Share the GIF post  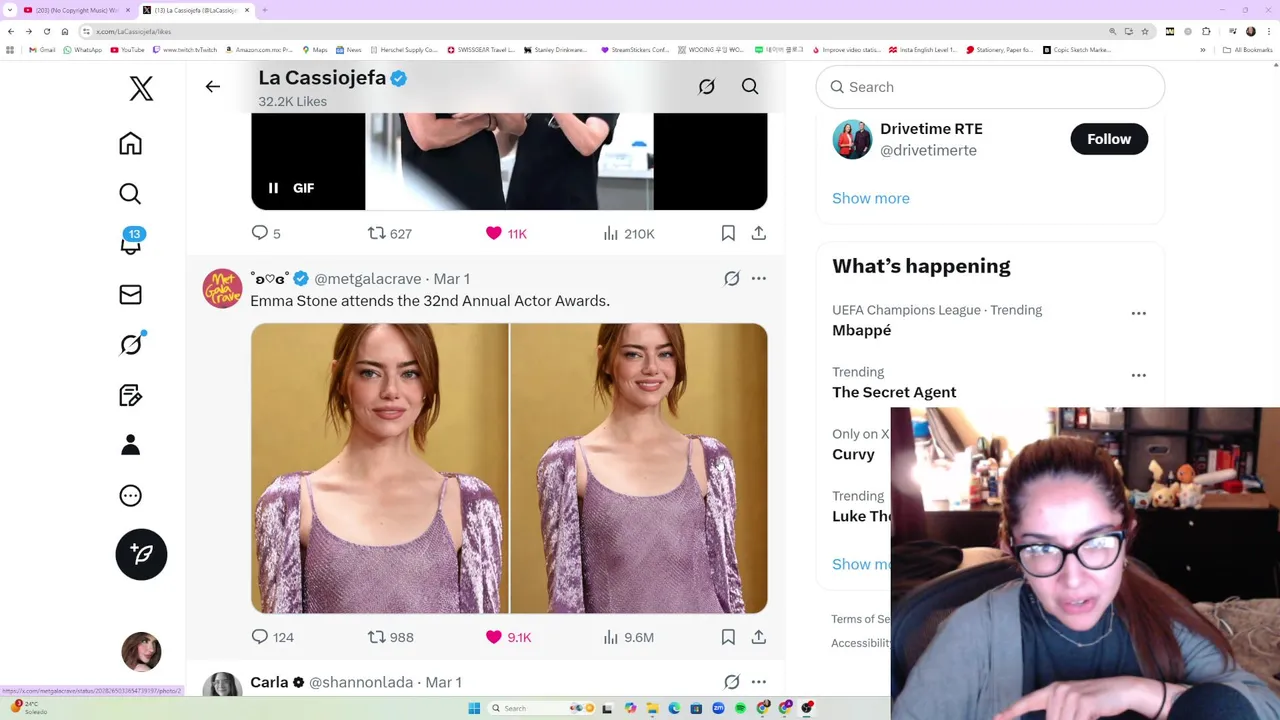coord(759,233)
